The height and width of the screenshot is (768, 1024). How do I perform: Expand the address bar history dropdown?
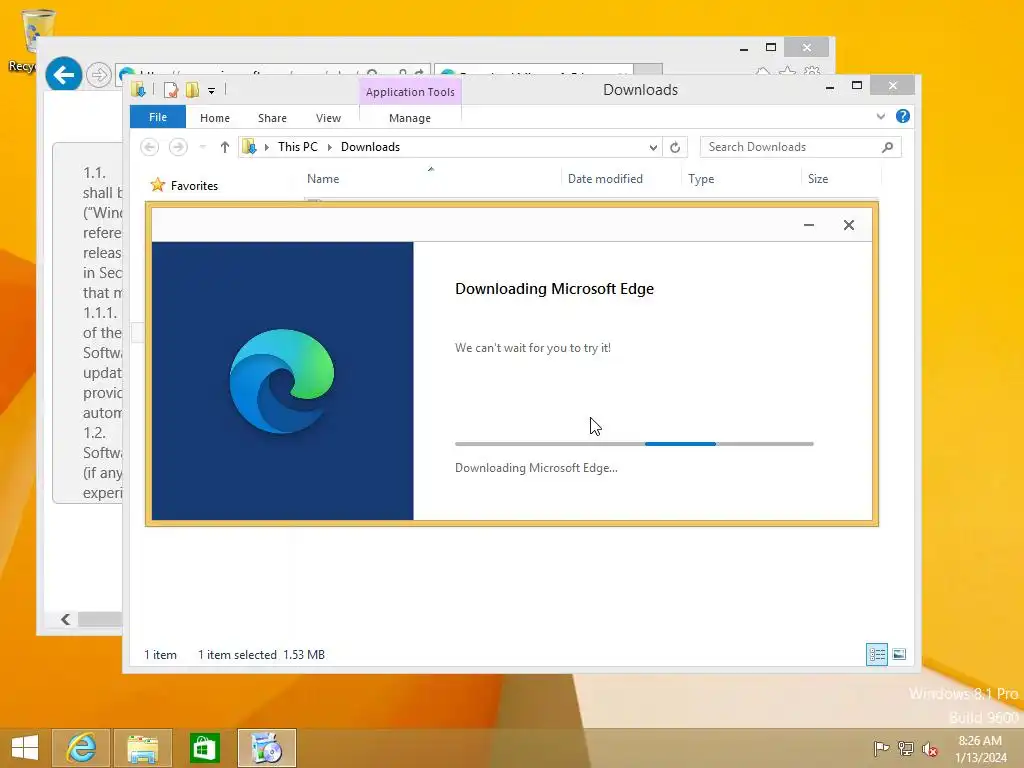tap(653, 148)
